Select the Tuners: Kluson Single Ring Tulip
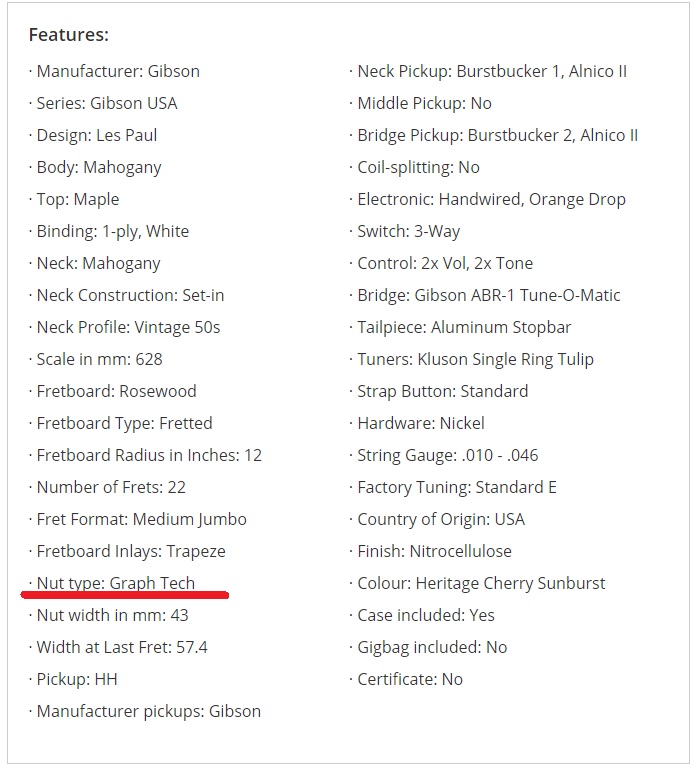The width and height of the screenshot is (696, 768). point(472,359)
